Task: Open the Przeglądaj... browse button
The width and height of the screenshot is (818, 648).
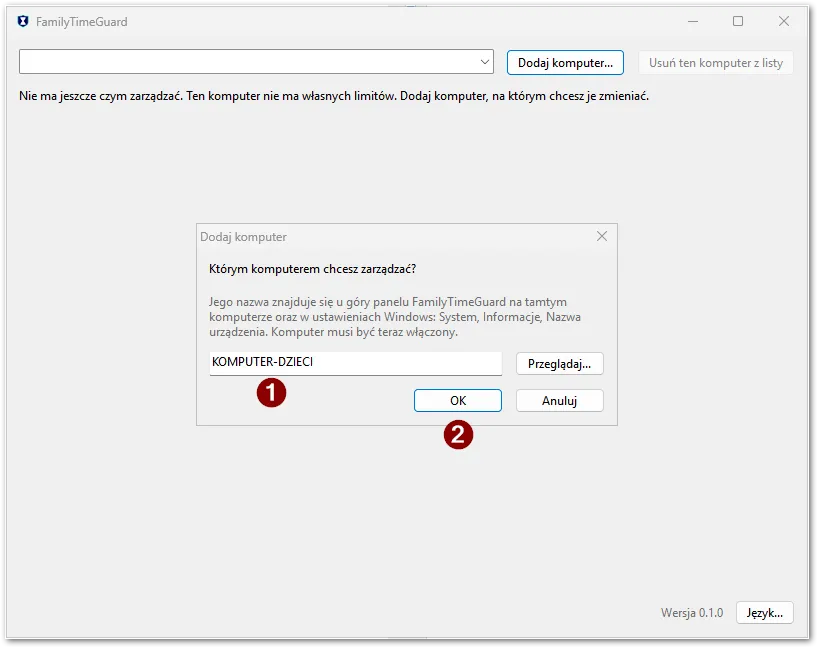Action: pos(559,364)
